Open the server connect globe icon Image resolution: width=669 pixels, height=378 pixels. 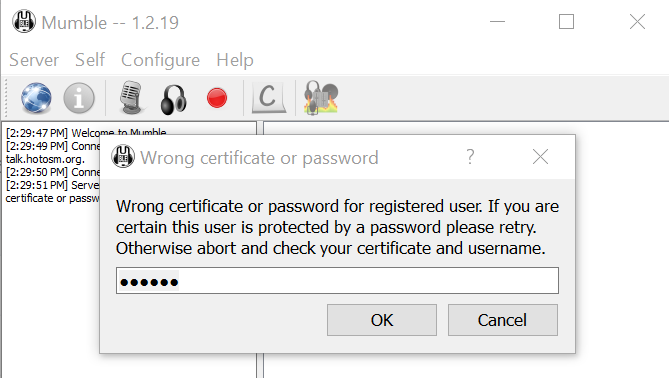36,98
